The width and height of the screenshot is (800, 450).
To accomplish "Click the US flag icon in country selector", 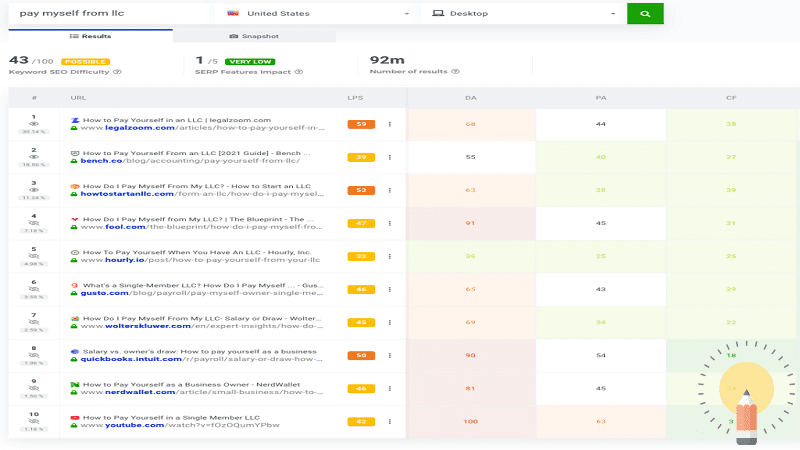I will (233, 13).
